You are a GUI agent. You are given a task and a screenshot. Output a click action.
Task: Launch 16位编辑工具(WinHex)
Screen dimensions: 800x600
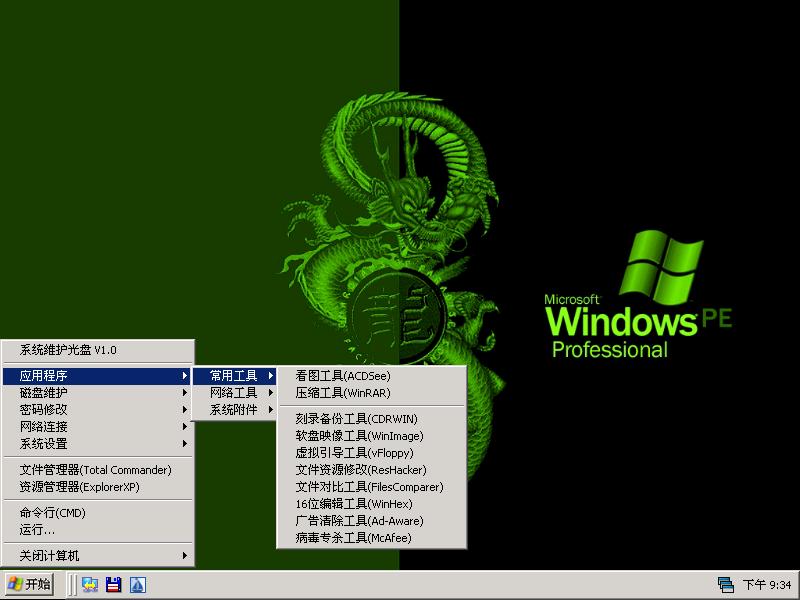pos(371,504)
